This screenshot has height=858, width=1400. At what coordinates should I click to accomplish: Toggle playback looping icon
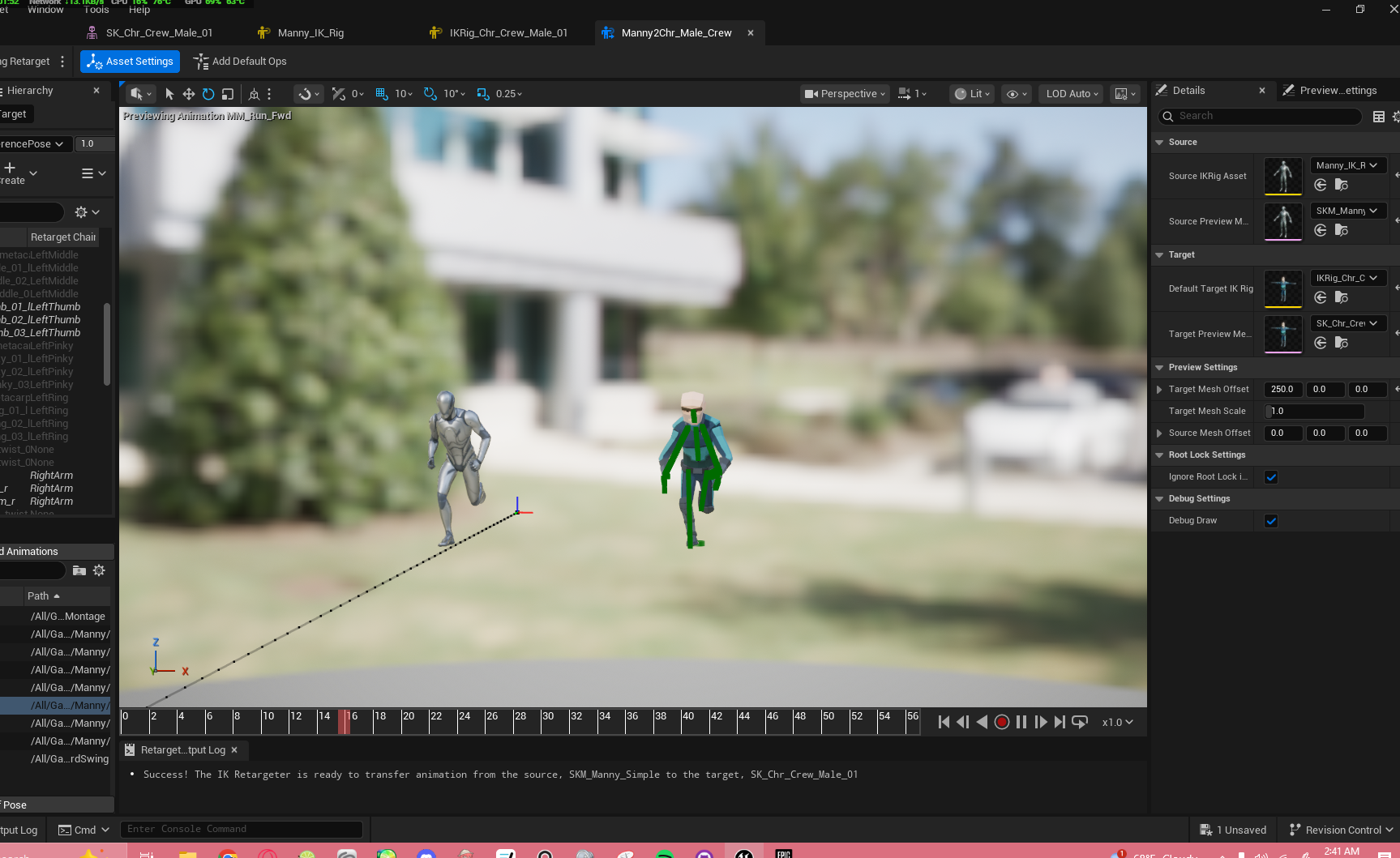coord(1080,722)
